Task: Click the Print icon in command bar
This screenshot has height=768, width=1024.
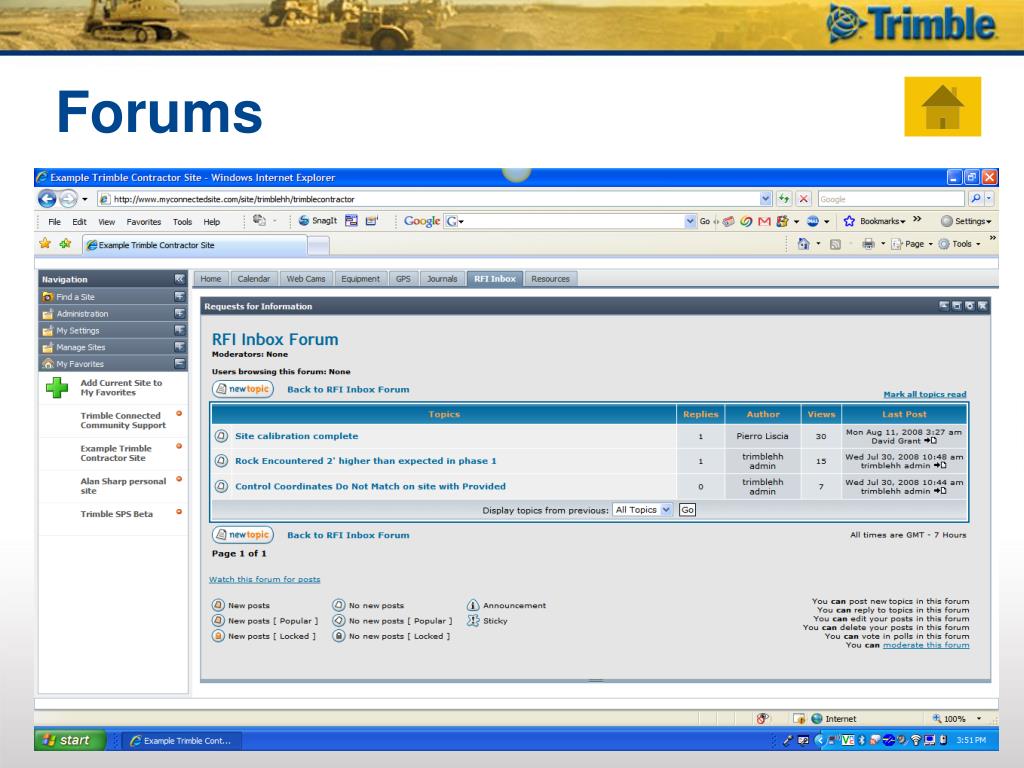Action: pos(868,244)
